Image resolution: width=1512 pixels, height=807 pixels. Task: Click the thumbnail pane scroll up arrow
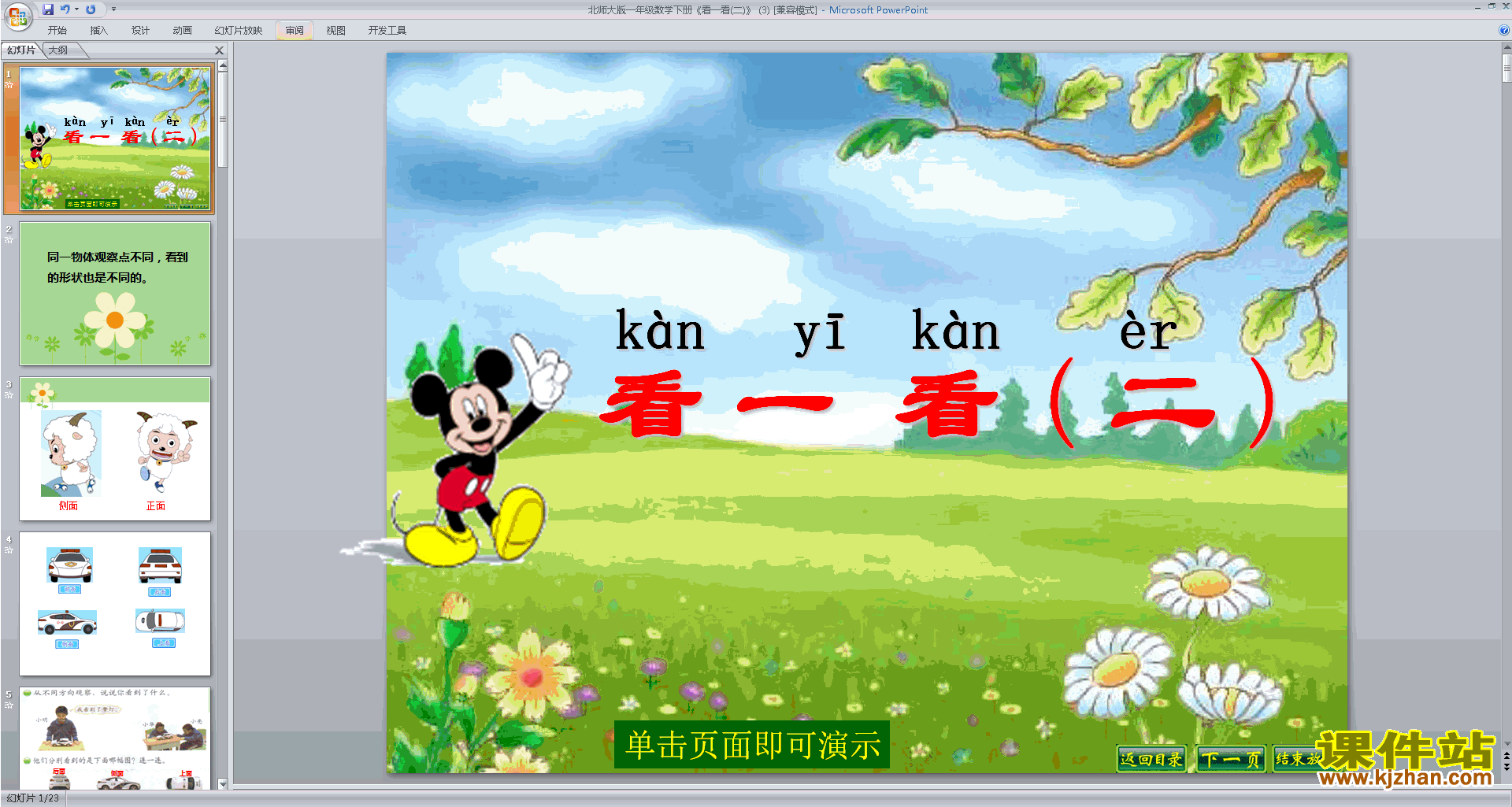click(x=223, y=66)
